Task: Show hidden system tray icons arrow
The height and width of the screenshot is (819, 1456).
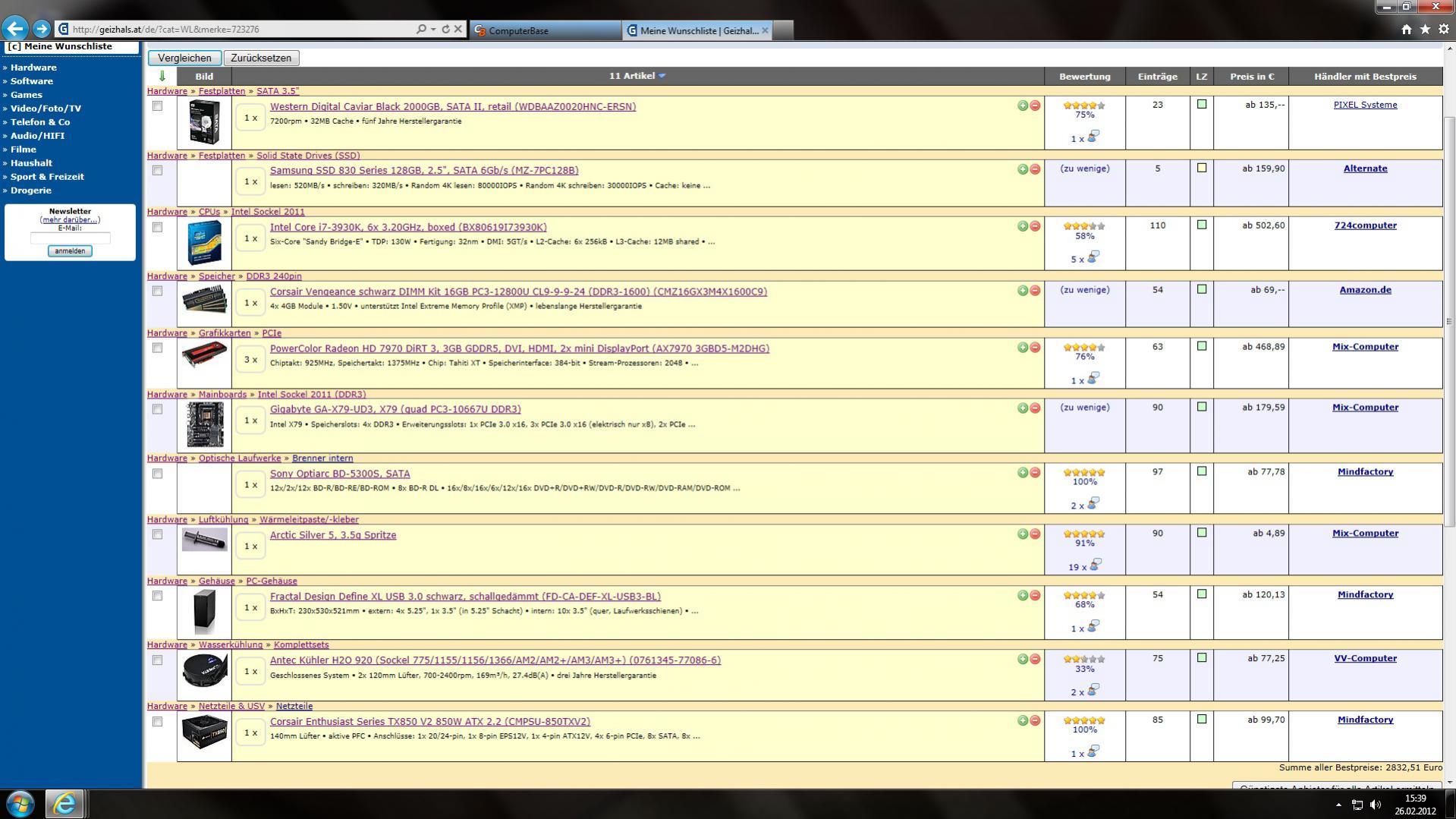Action: click(1338, 805)
